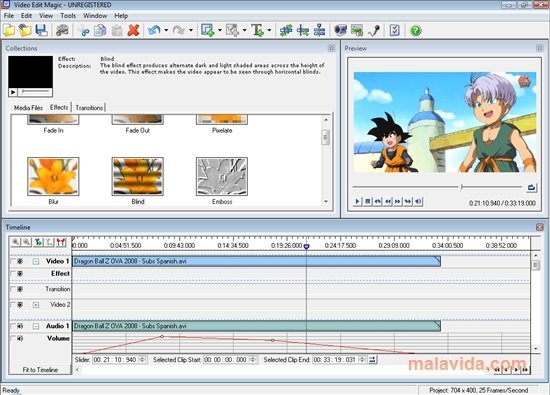The width and height of the screenshot is (550, 395).
Task: Click the Add Text T toolbar icon
Action: point(257,31)
